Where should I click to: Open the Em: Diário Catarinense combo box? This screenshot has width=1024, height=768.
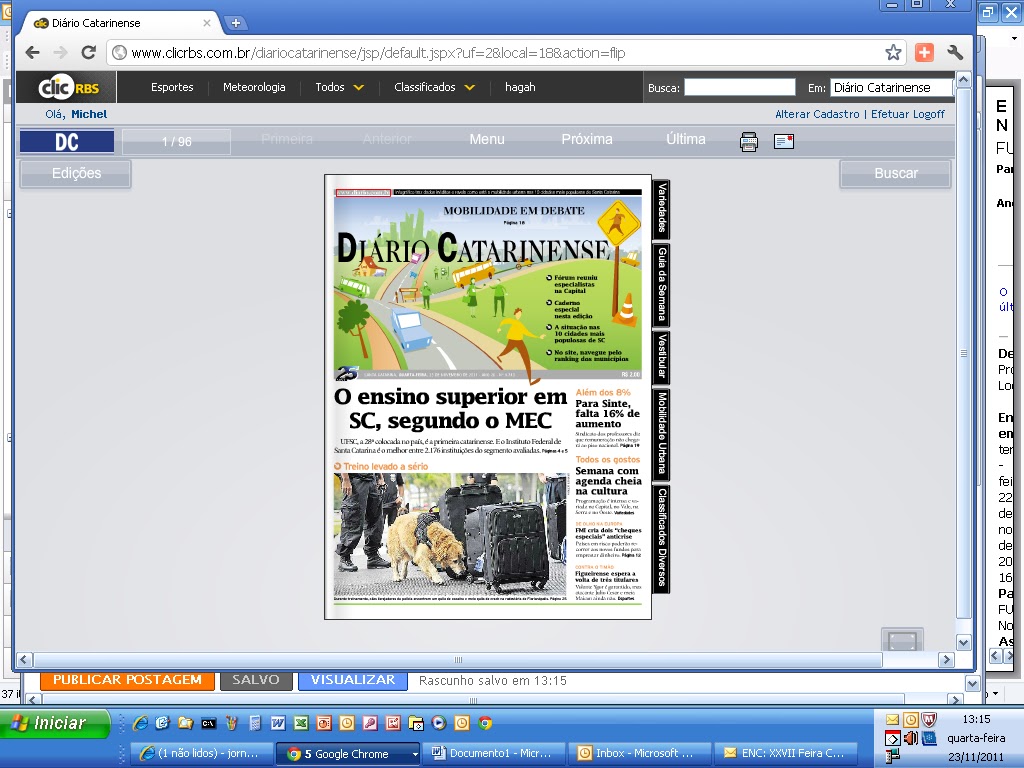tap(891, 88)
